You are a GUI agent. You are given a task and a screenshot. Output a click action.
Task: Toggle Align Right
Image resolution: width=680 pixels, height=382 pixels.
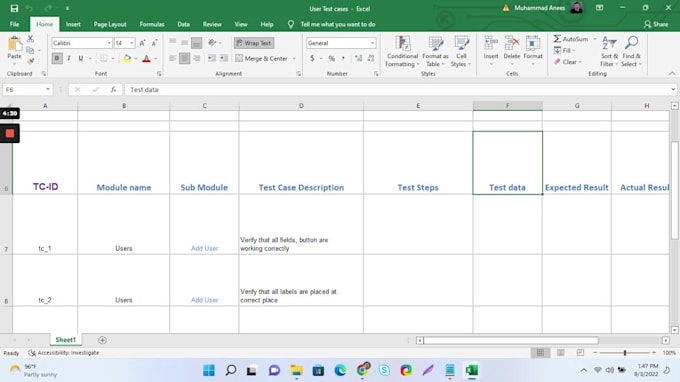pyautogui.click(x=196, y=58)
